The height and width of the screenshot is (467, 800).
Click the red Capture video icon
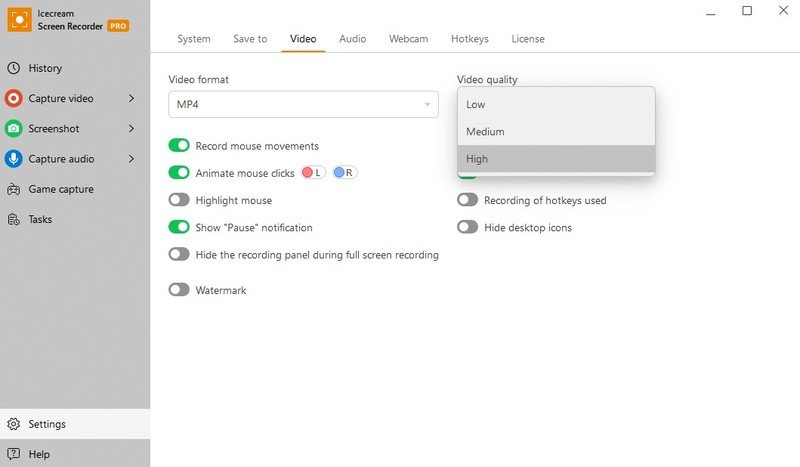click(14, 98)
